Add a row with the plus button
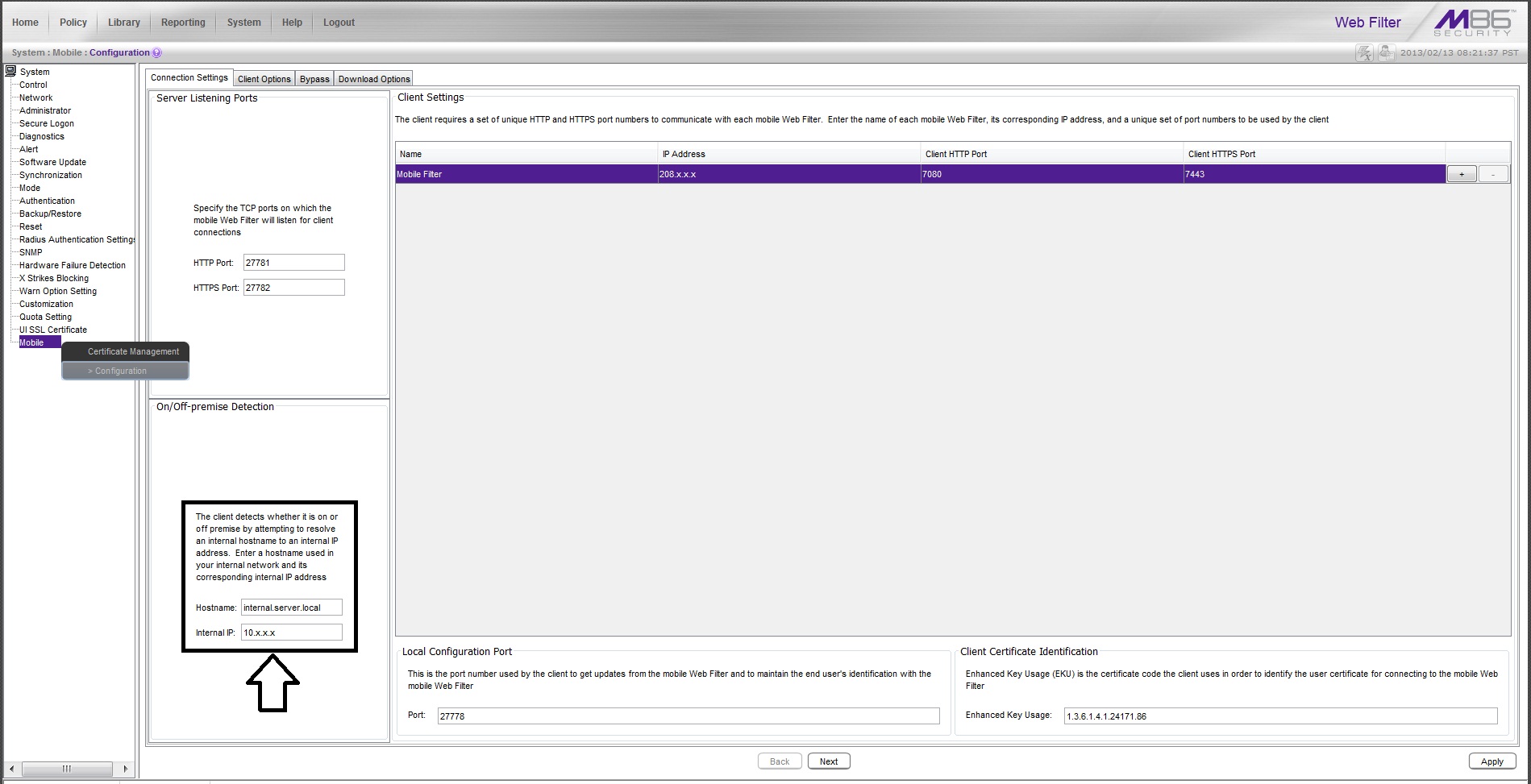The width and height of the screenshot is (1531, 784). click(x=1461, y=174)
